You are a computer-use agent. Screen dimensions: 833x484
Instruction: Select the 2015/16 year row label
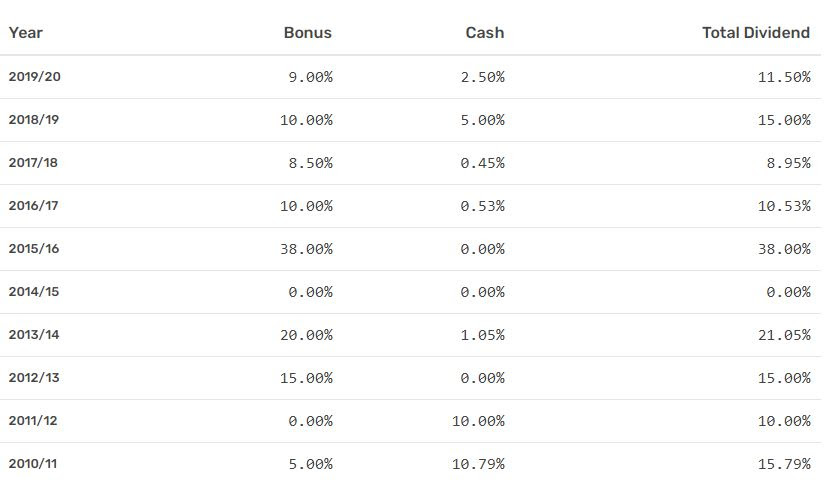tap(34, 249)
